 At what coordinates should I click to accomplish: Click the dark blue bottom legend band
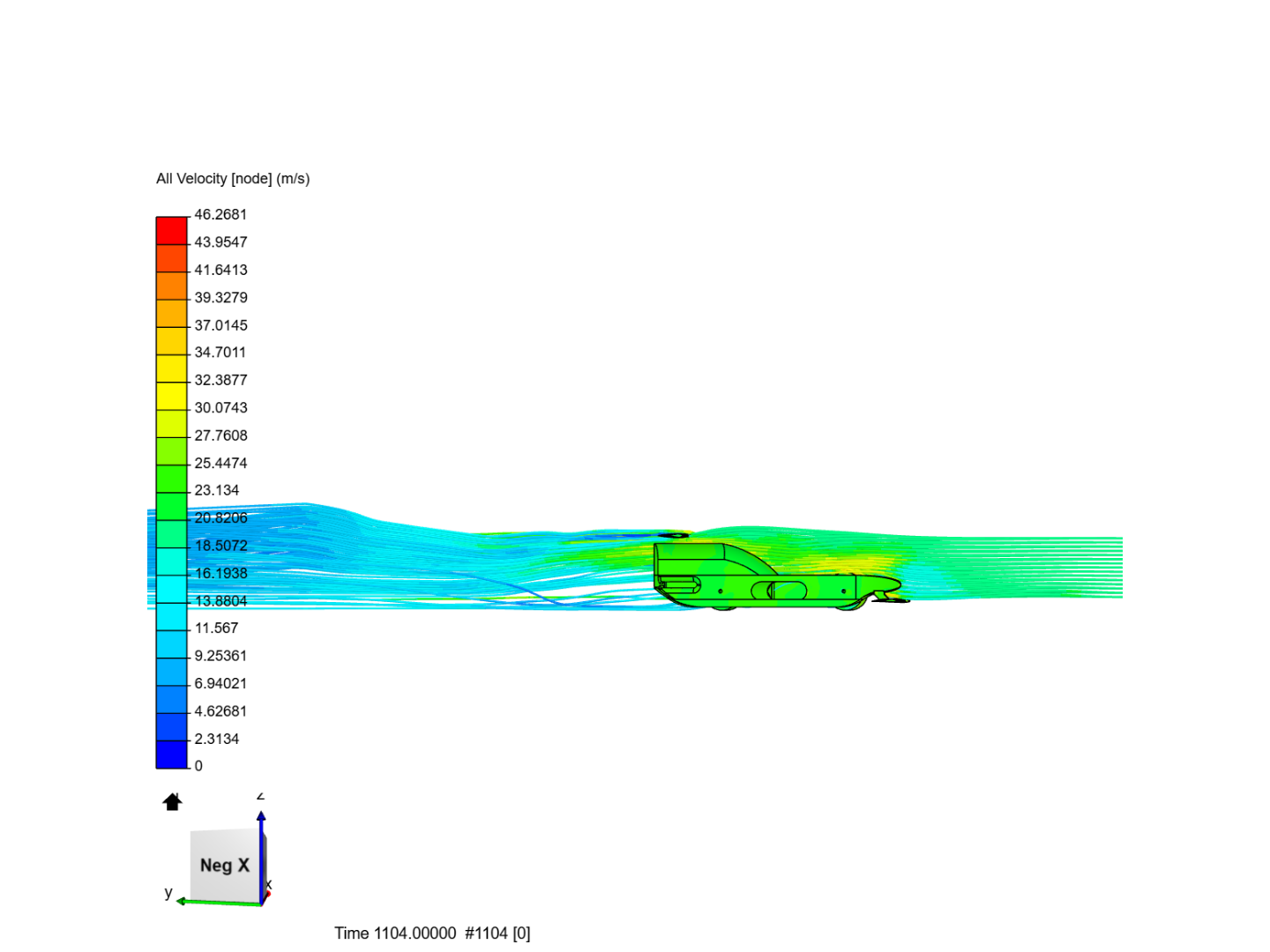[172, 754]
